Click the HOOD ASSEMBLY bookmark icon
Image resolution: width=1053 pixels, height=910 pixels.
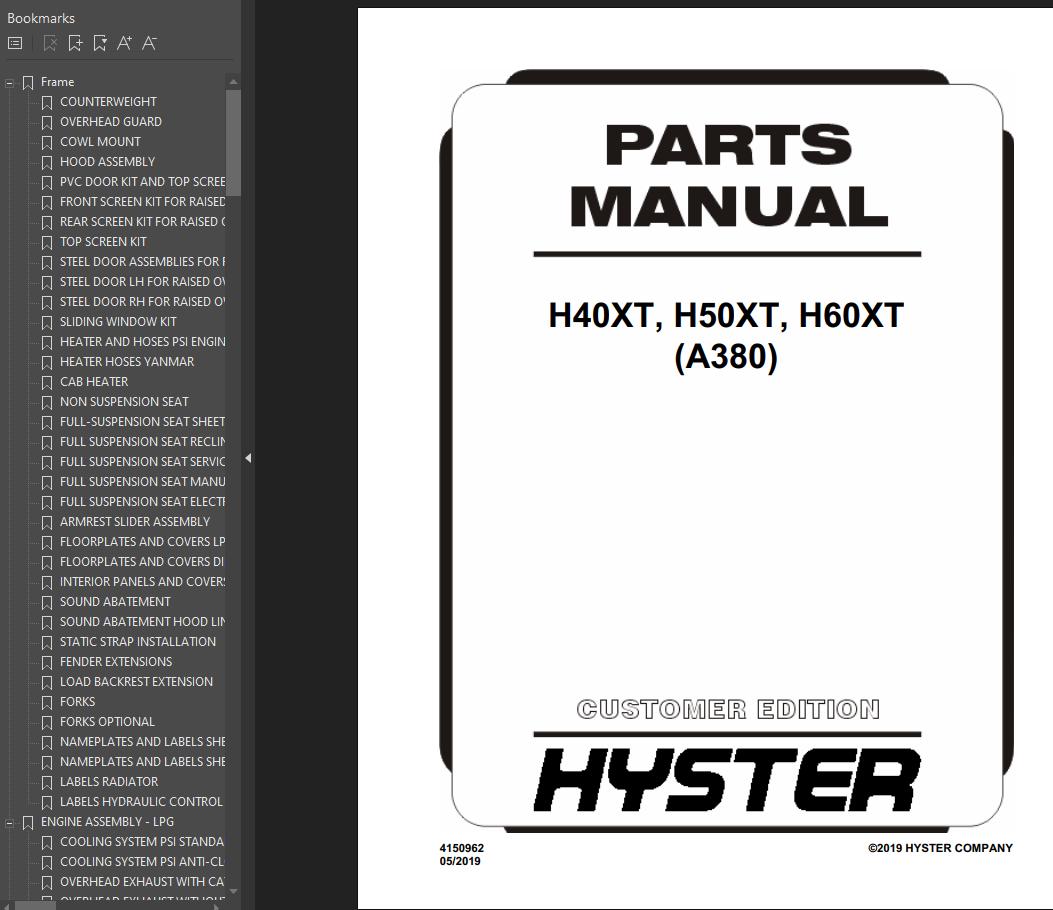47,163
